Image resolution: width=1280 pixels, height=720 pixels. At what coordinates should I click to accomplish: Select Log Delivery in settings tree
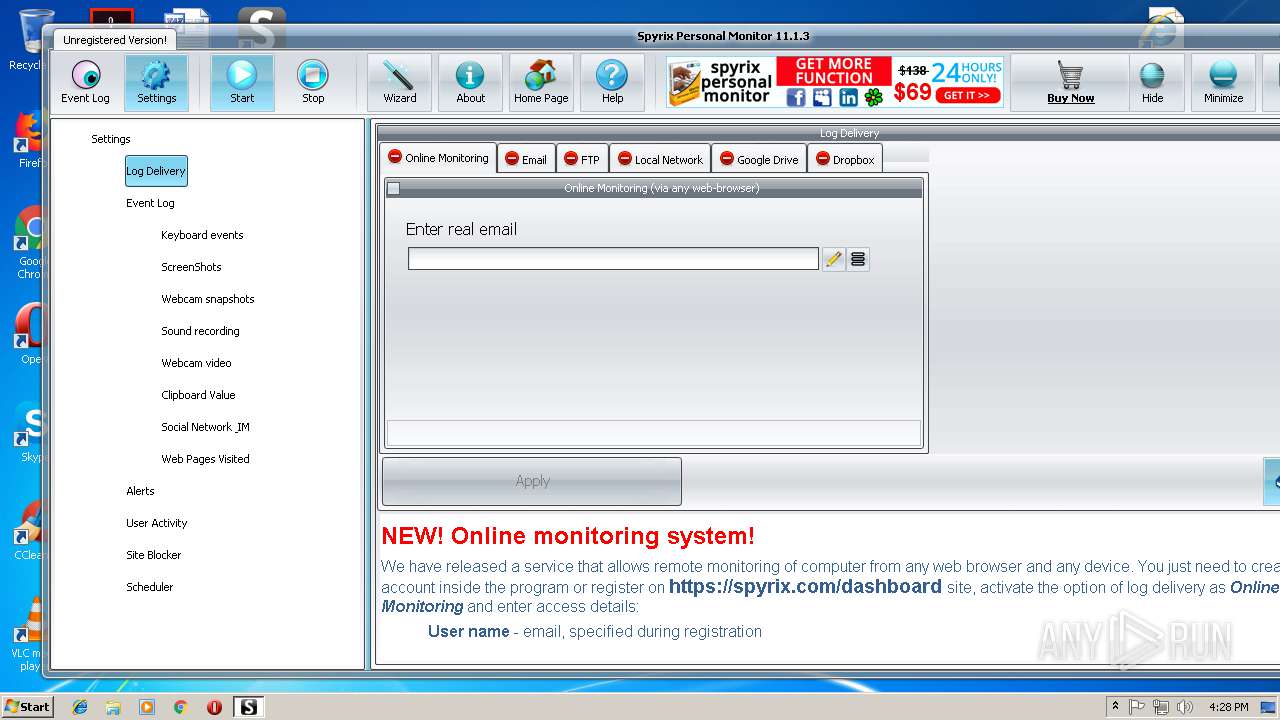click(156, 171)
